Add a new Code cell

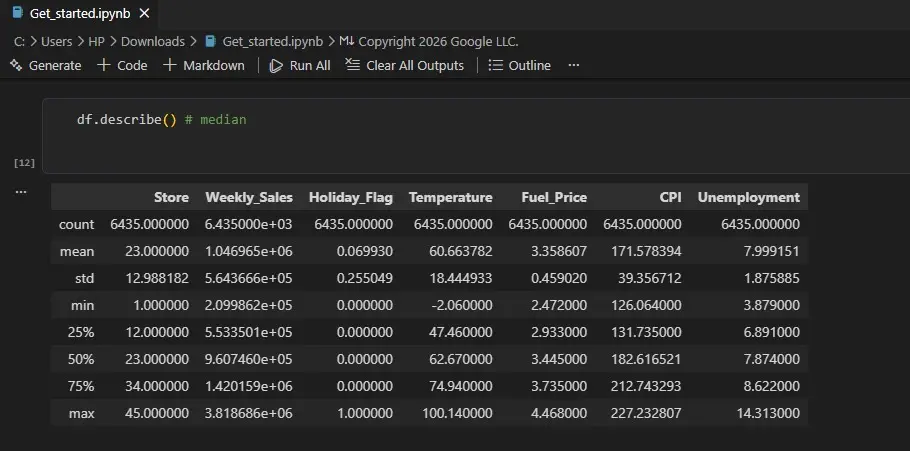[122, 65]
